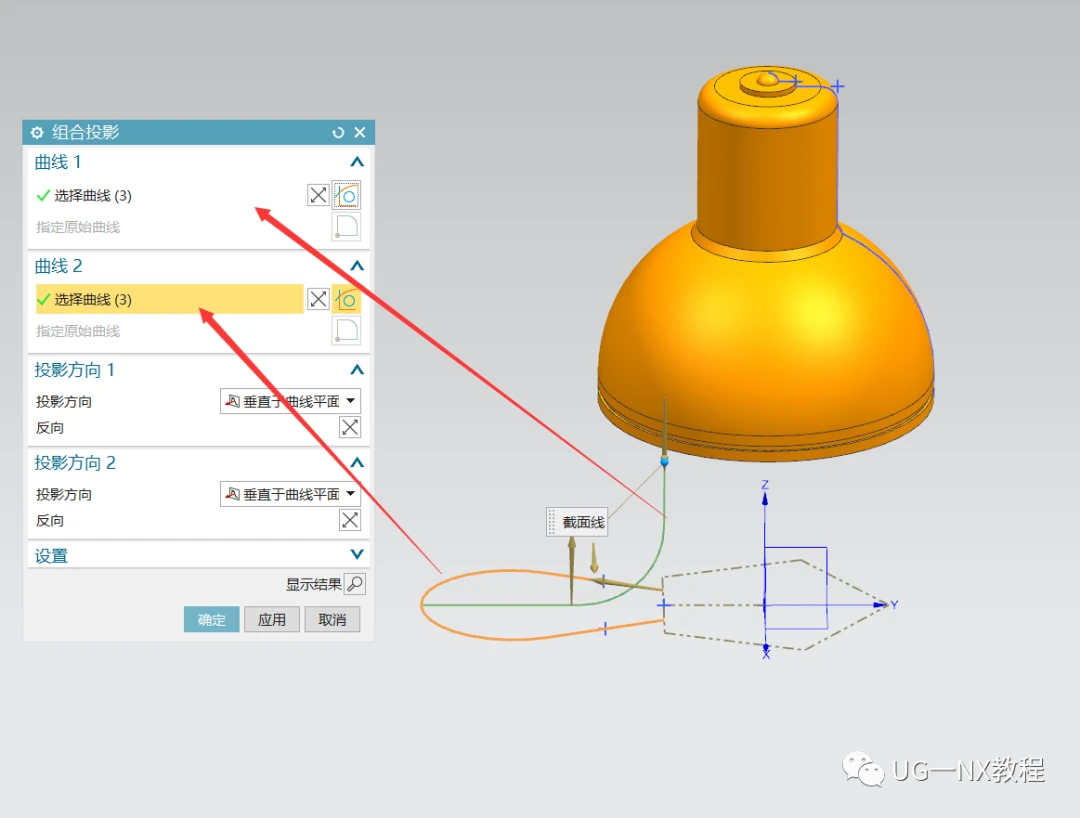Image resolution: width=1080 pixels, height=818 pixels.
Task: Open the 组合投影 dialog settings gear
Action: coord(37,132)
